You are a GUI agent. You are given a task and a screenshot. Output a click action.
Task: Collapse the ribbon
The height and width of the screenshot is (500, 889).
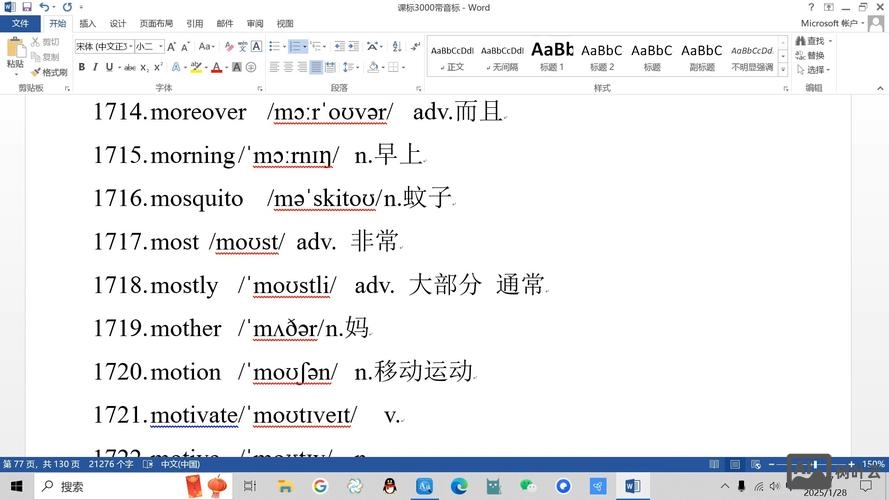pyautogui.click(x=880, y=88)
